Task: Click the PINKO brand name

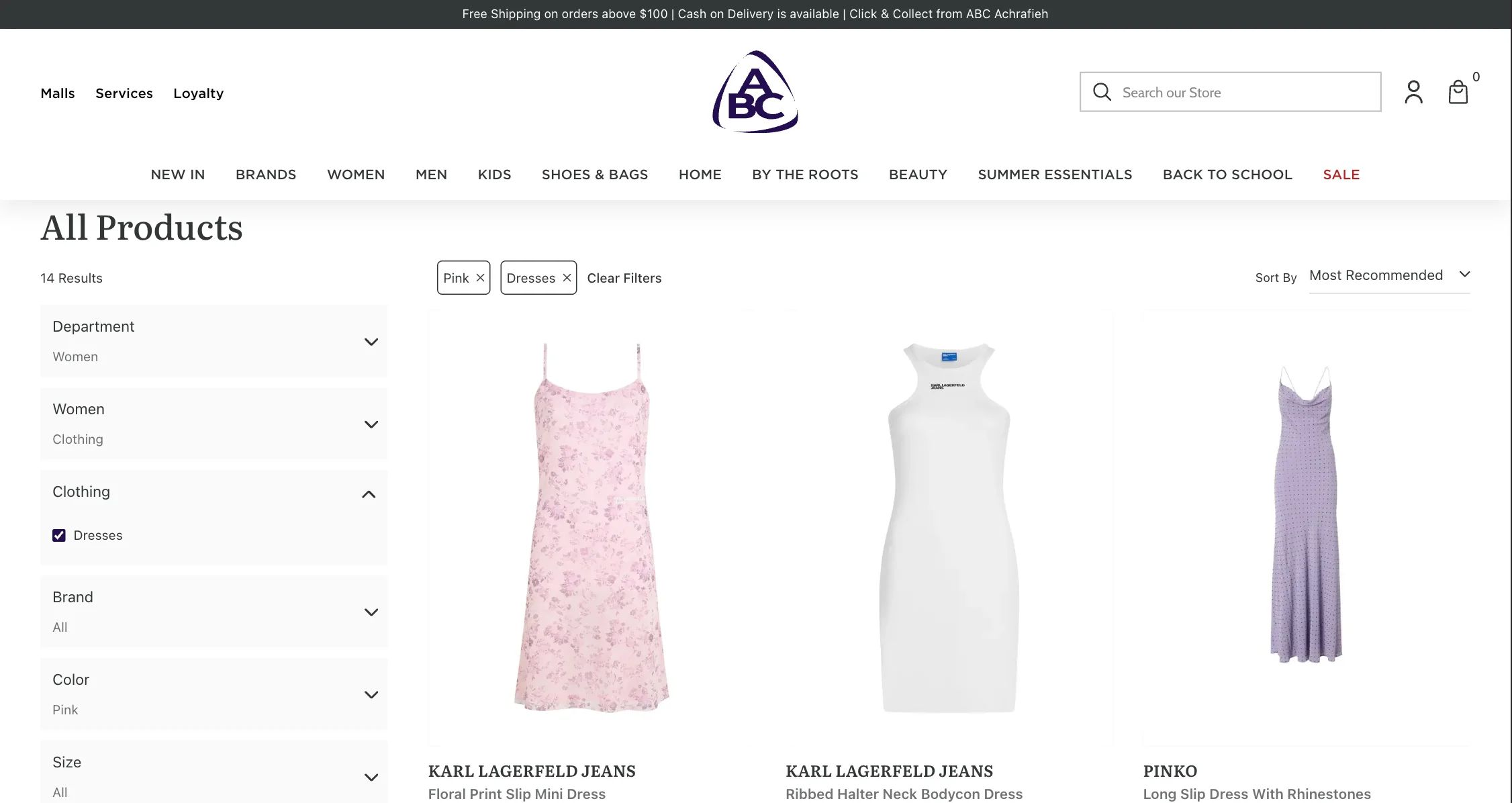Action: [1170, 771]
